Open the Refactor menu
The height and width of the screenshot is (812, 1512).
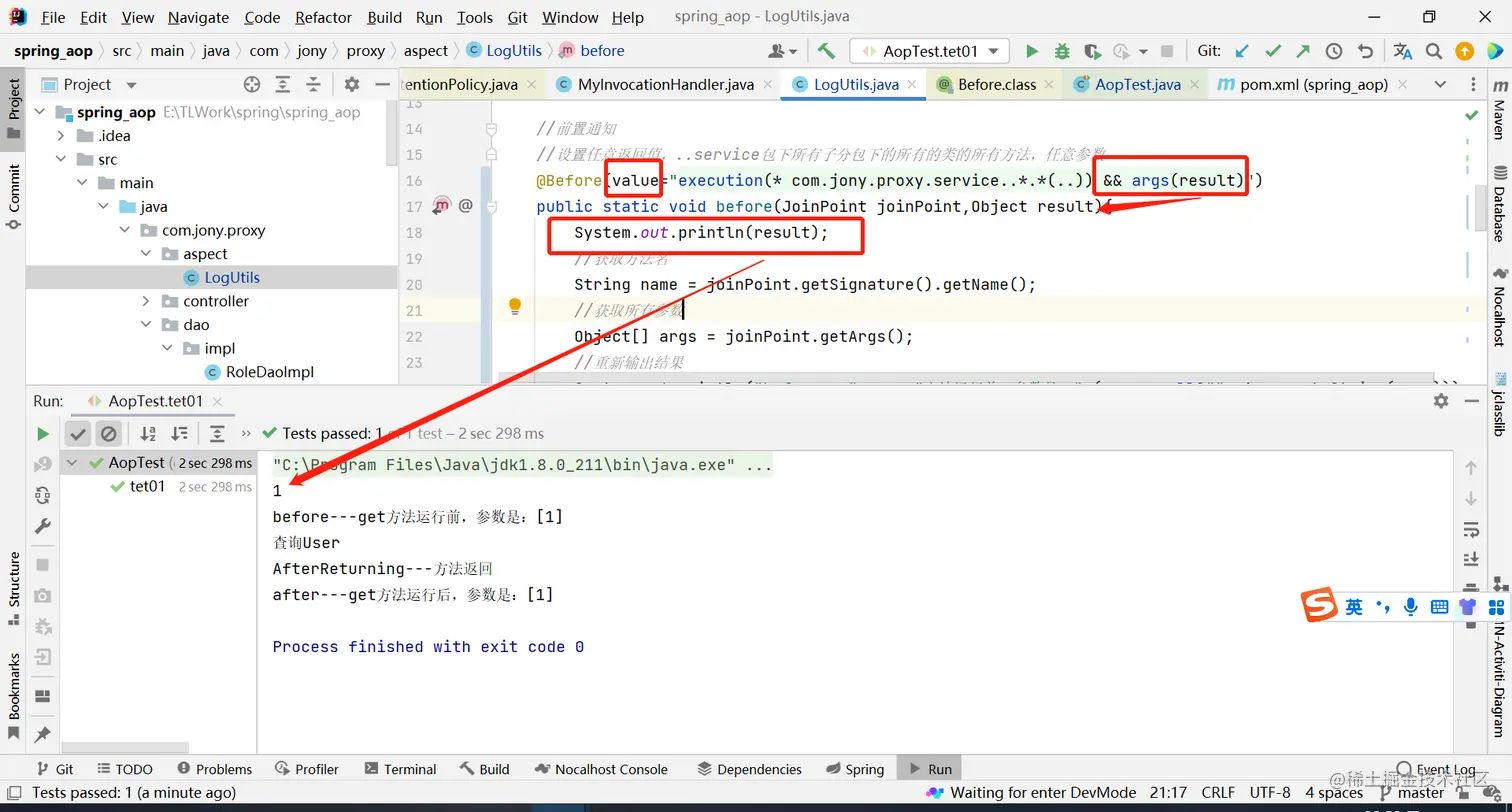(324, 18)
